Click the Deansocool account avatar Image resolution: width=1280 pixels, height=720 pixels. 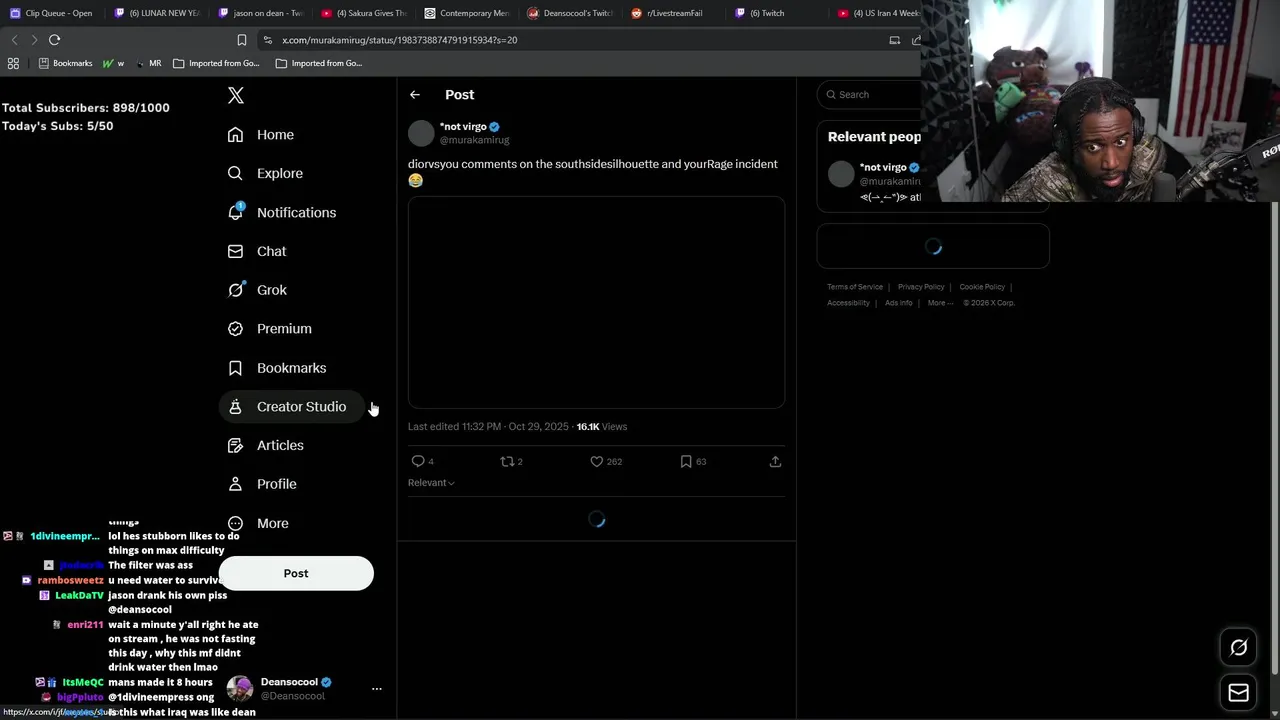point(239,689)
